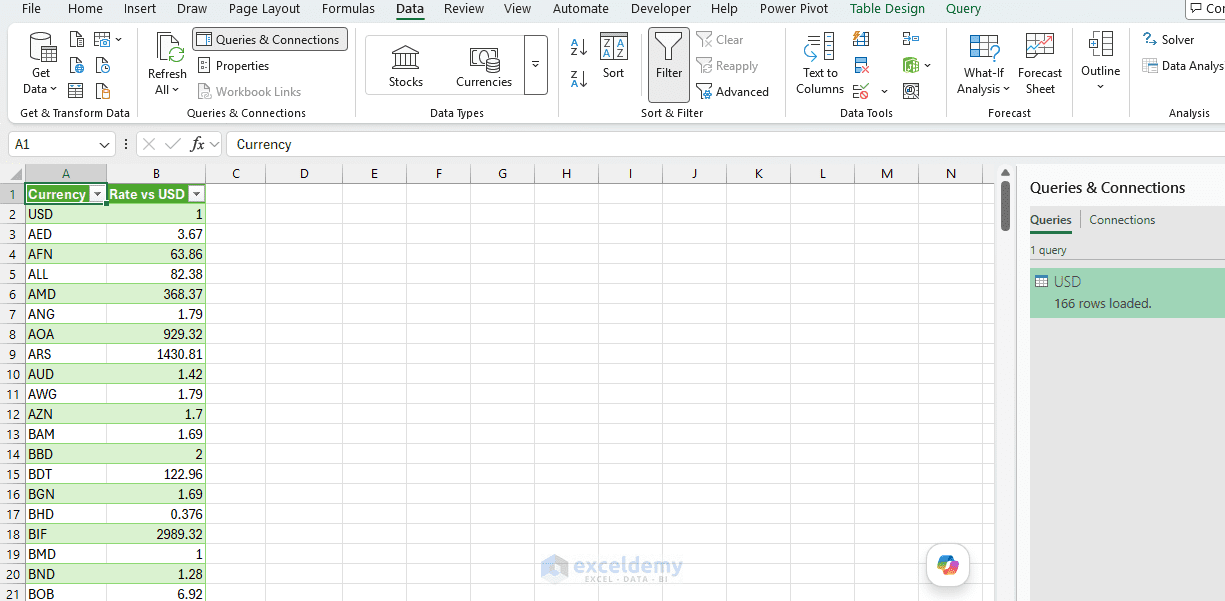Screen dimensions: 1225x601
Task: Click the green Data Model icon
Action: pyautogui.click(x=910, y=66)
